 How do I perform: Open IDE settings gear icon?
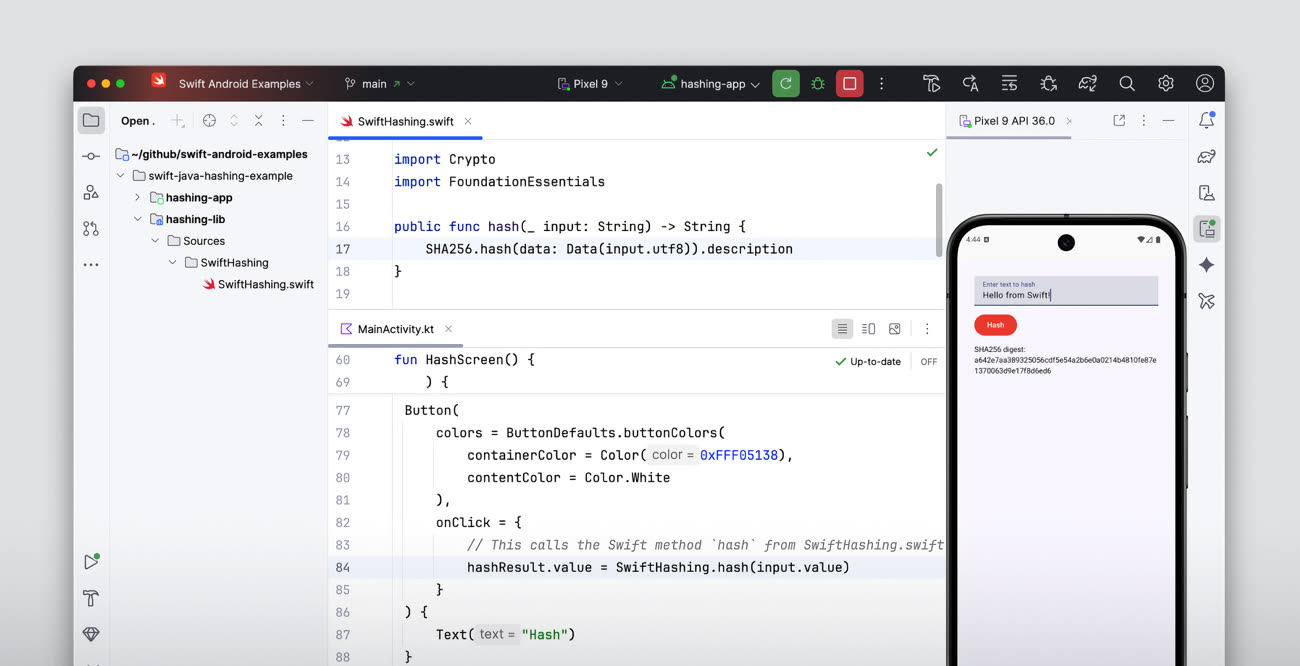pos(1165,84)
